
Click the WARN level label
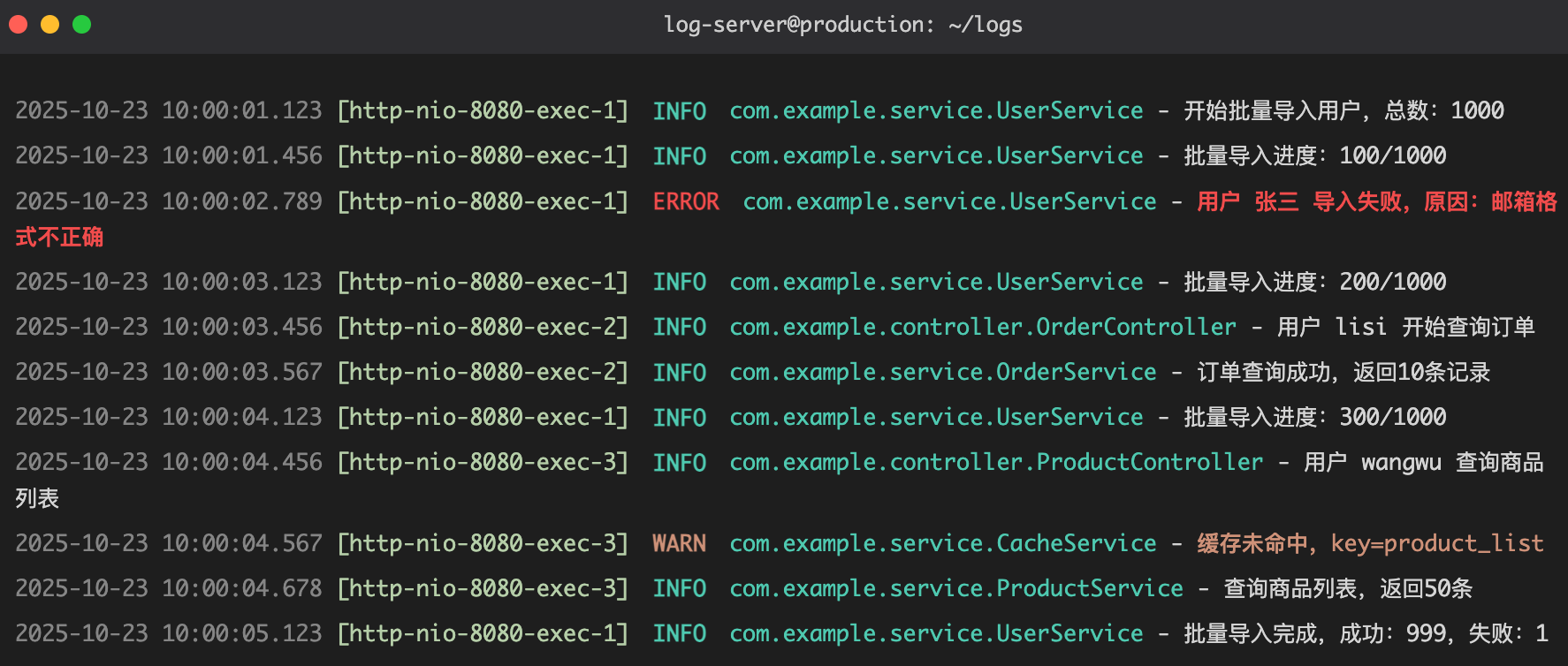[679, 543]
